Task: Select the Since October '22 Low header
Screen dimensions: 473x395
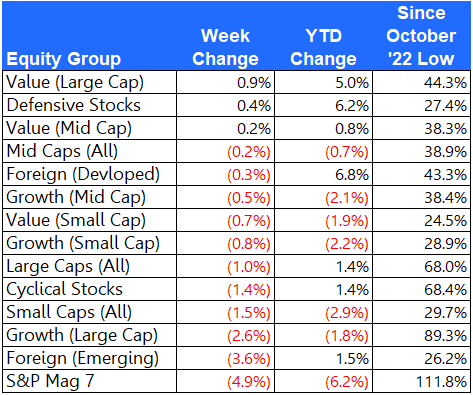Action: [x=421, y=36]
